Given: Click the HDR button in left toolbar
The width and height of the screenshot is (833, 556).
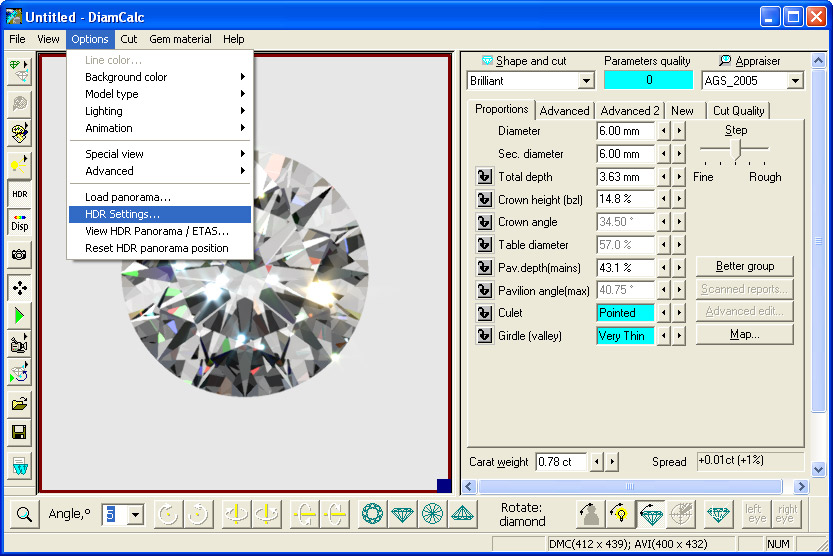Looking at the screenshot, I should point(20,194).
